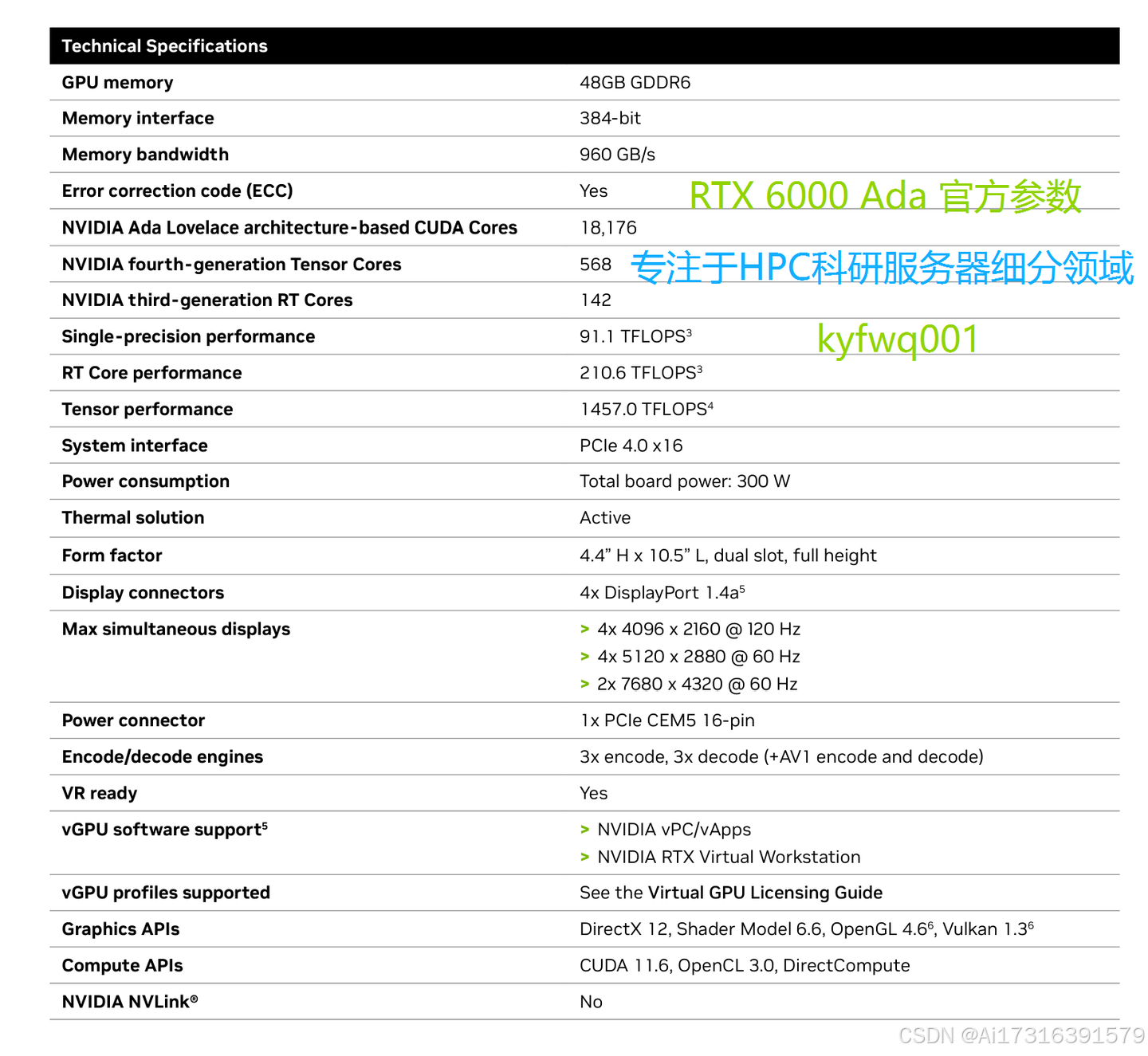
Task: Select '1x PCIe CEM5 16-pin' value
Action: click(x=667, y=721)
